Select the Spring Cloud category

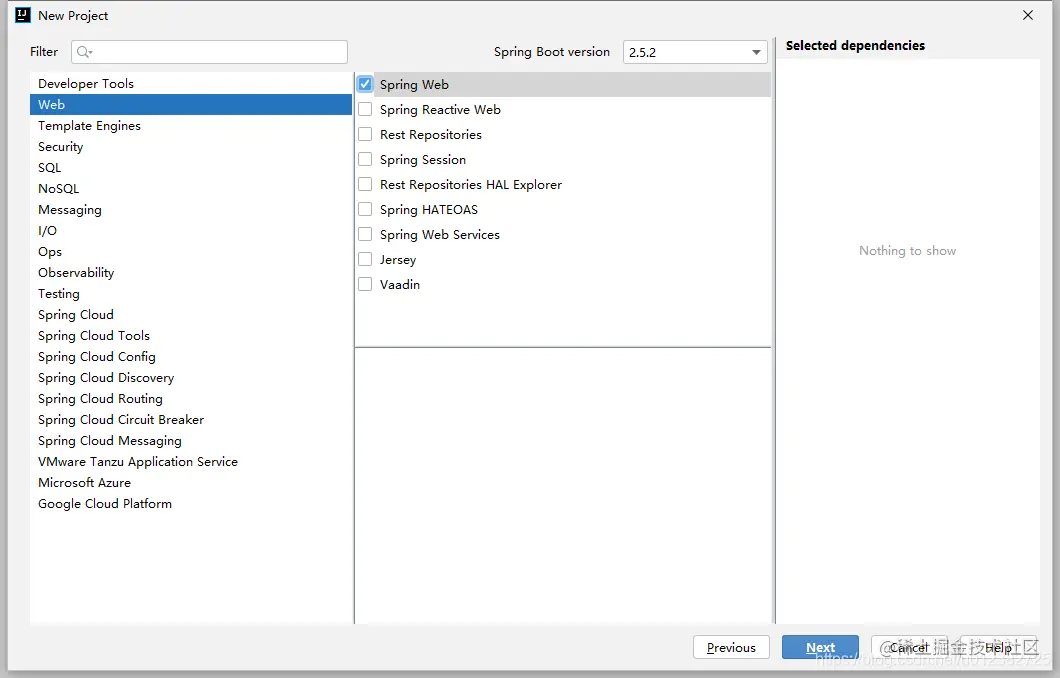(x=191, y=314)
